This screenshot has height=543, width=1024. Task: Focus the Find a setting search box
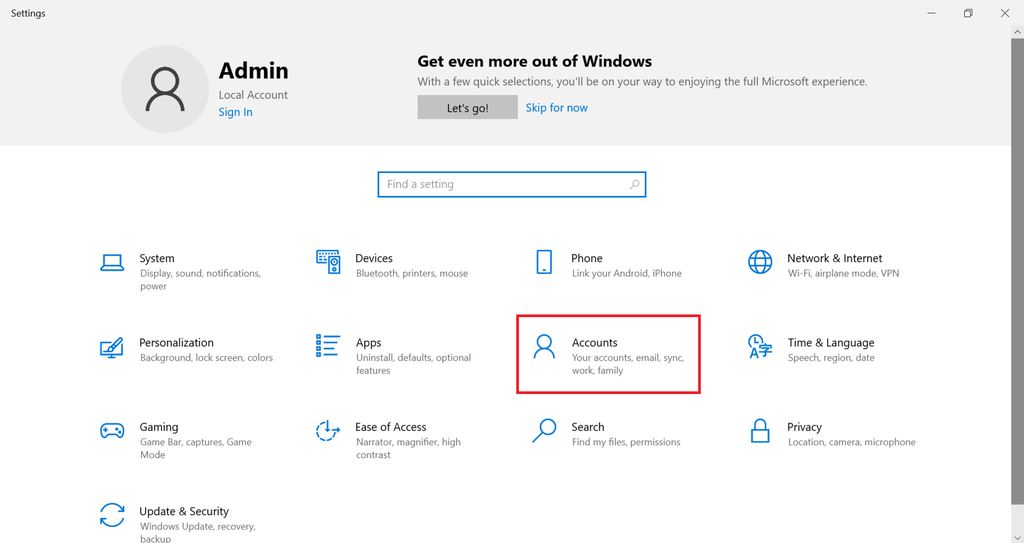512,184
